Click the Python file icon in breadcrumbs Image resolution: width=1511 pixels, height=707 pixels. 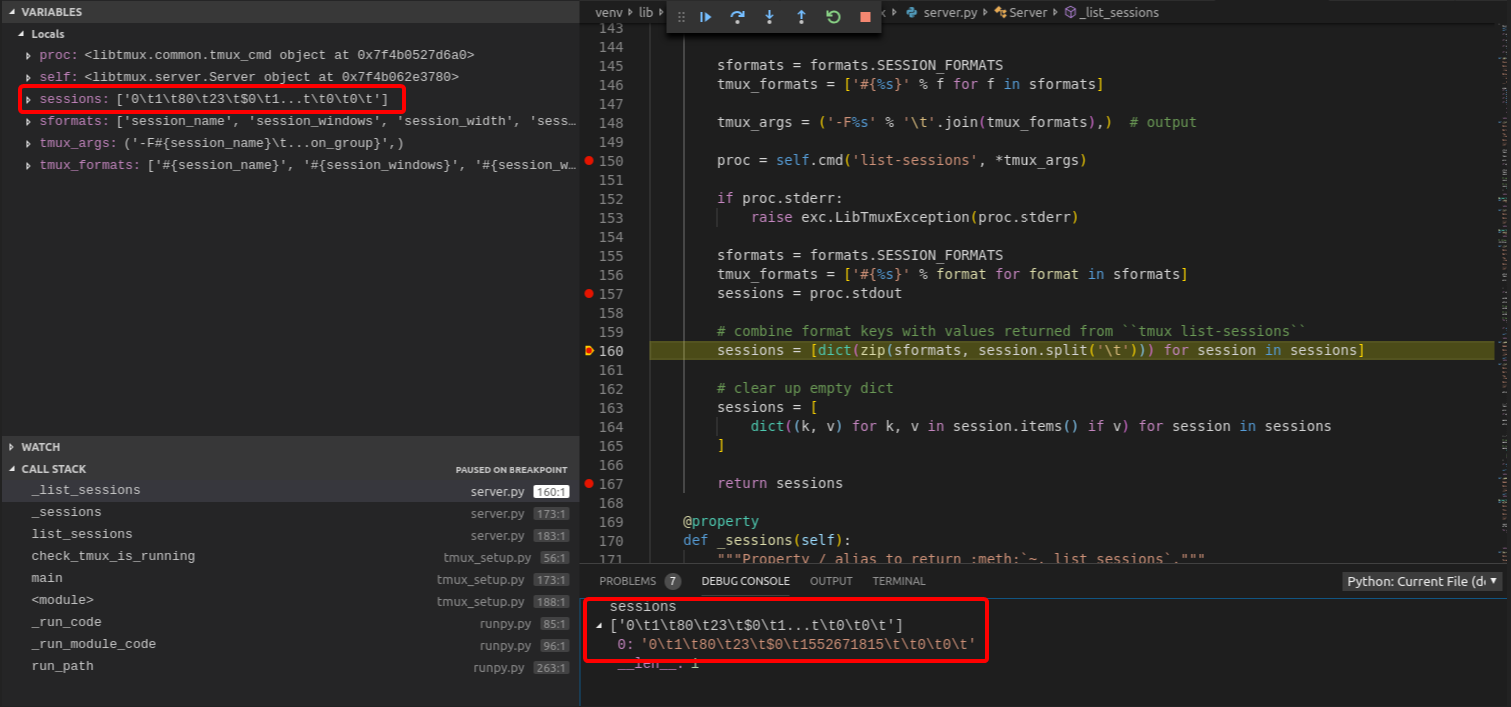[x=912, y=12]
